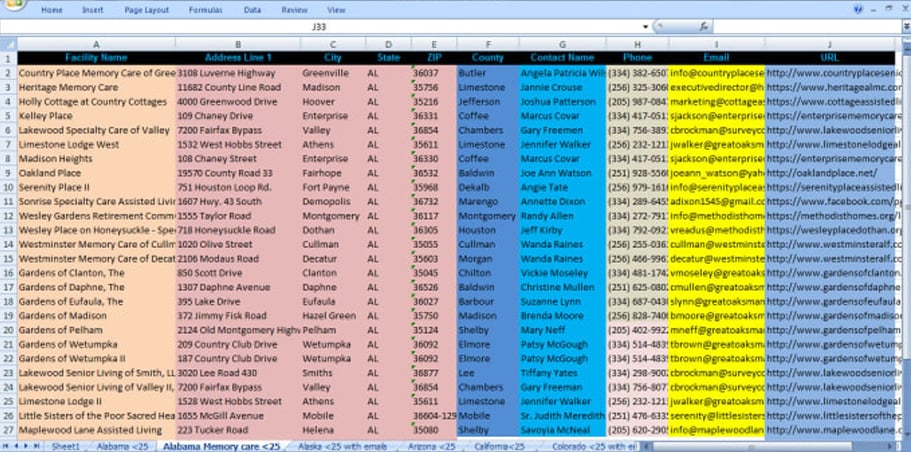Open the Formulas ribbon tab
The height and width of the screenshot is (452, 911).
205,10
